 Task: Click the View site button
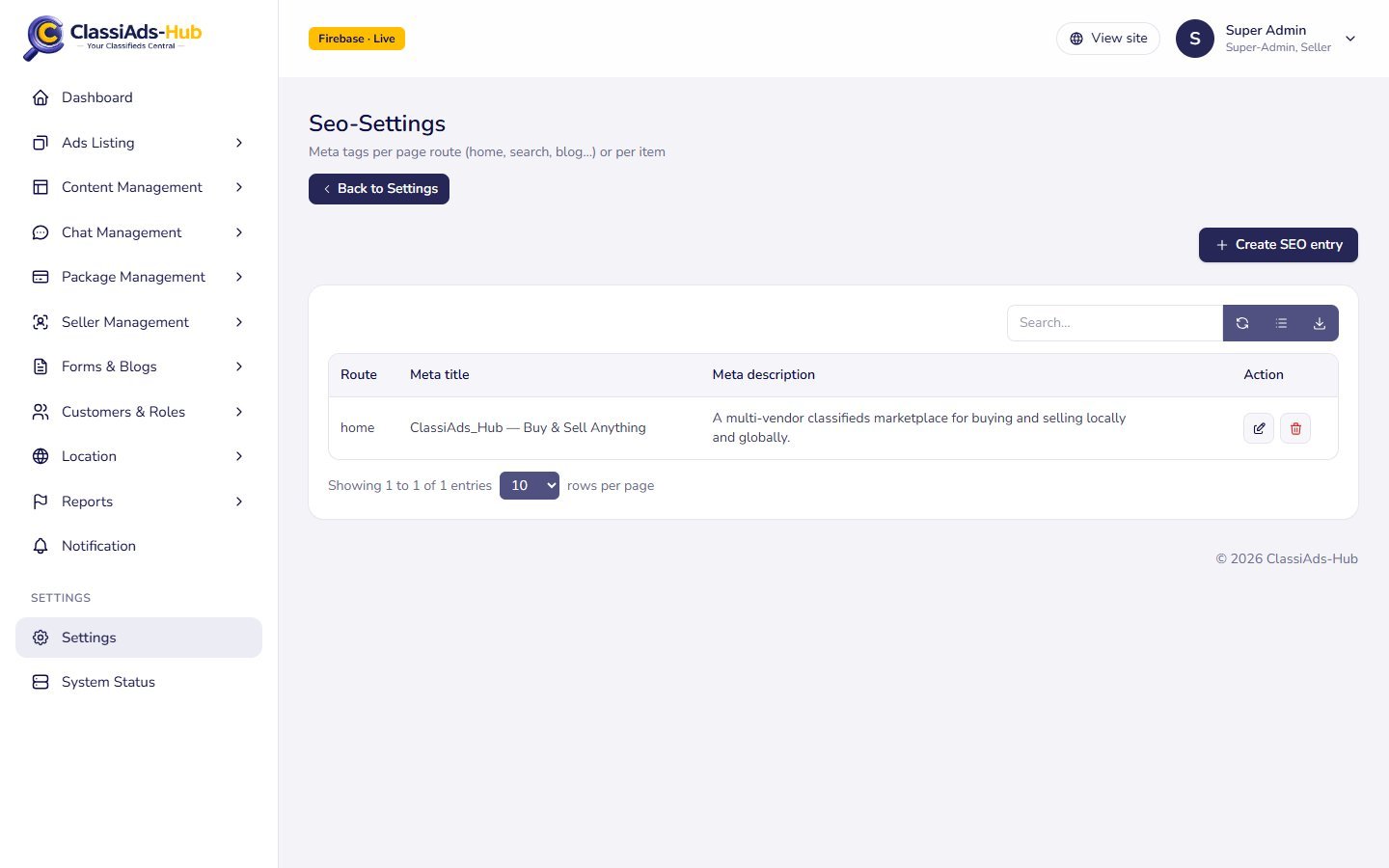[x=1108, y=39]
